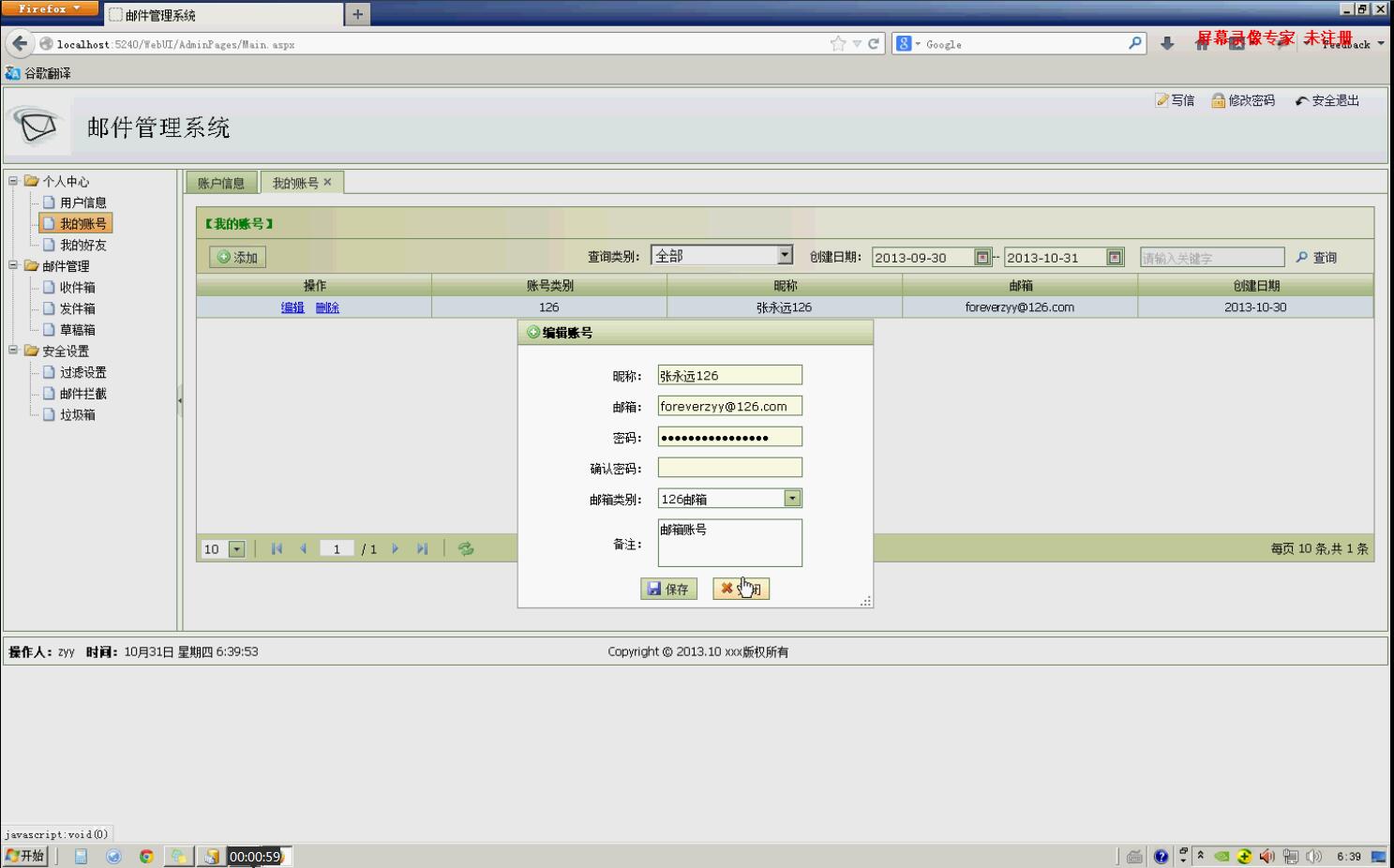Open 邮件拦截 in the sidebar
The width and height of the screenshot is (1394, 868).
tap(75, 394)
